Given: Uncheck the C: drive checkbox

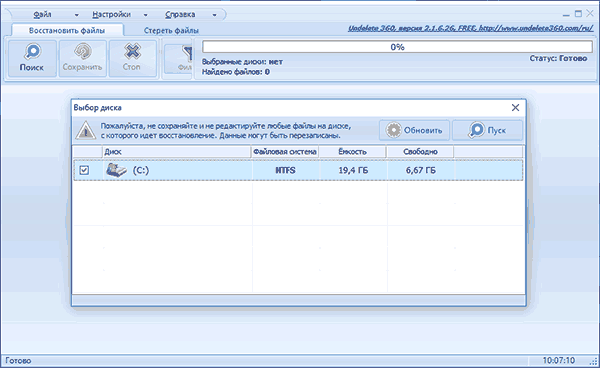Looking at the screenshot, I should pos(84,170).
